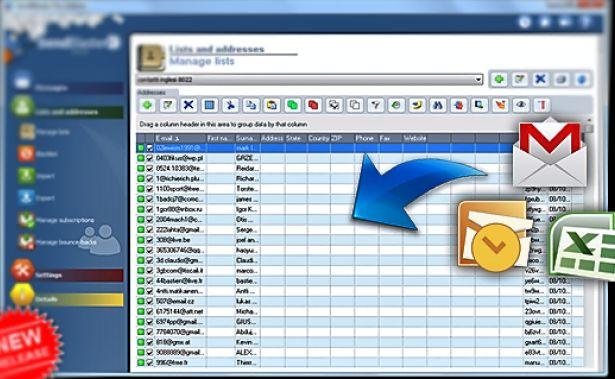615x379 pixels.
Task: Click the copy documents toolbar icon
Action: tap(251, 105)
